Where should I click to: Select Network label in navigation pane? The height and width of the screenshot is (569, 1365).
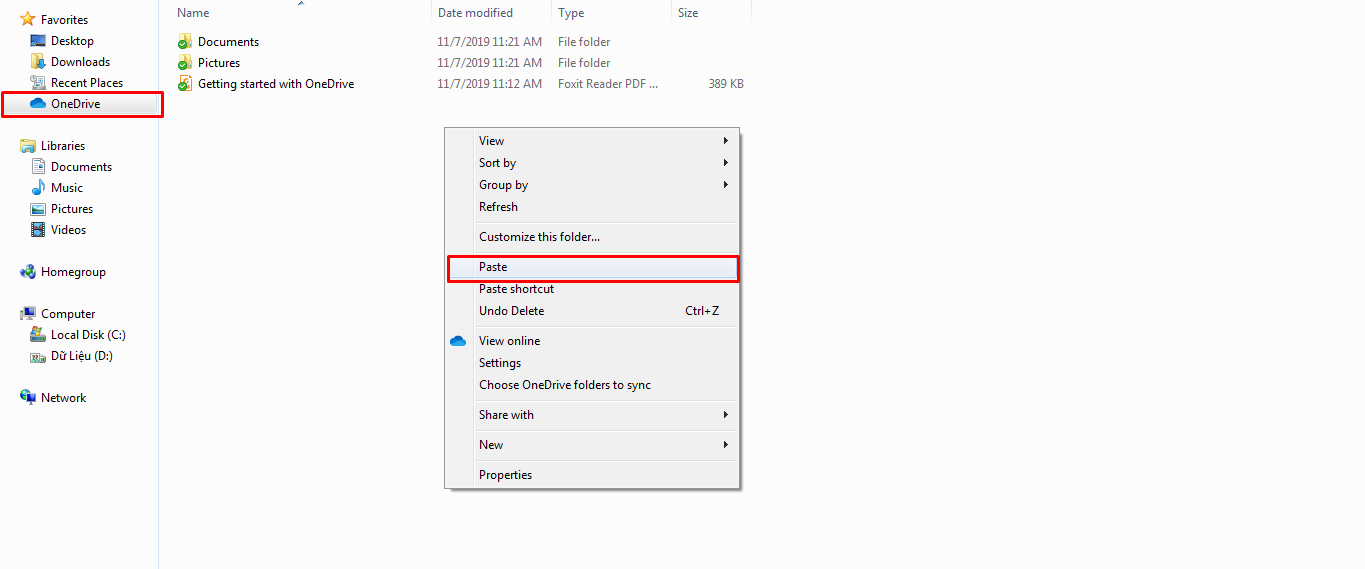[64, 398]
